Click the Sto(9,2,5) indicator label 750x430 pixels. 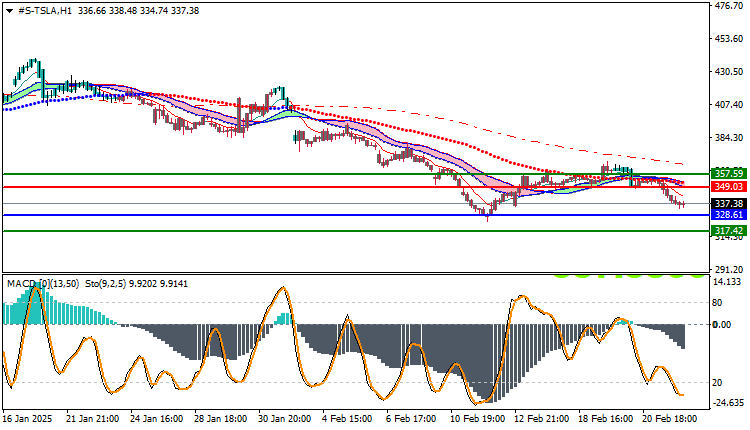(x=106, y=284)
